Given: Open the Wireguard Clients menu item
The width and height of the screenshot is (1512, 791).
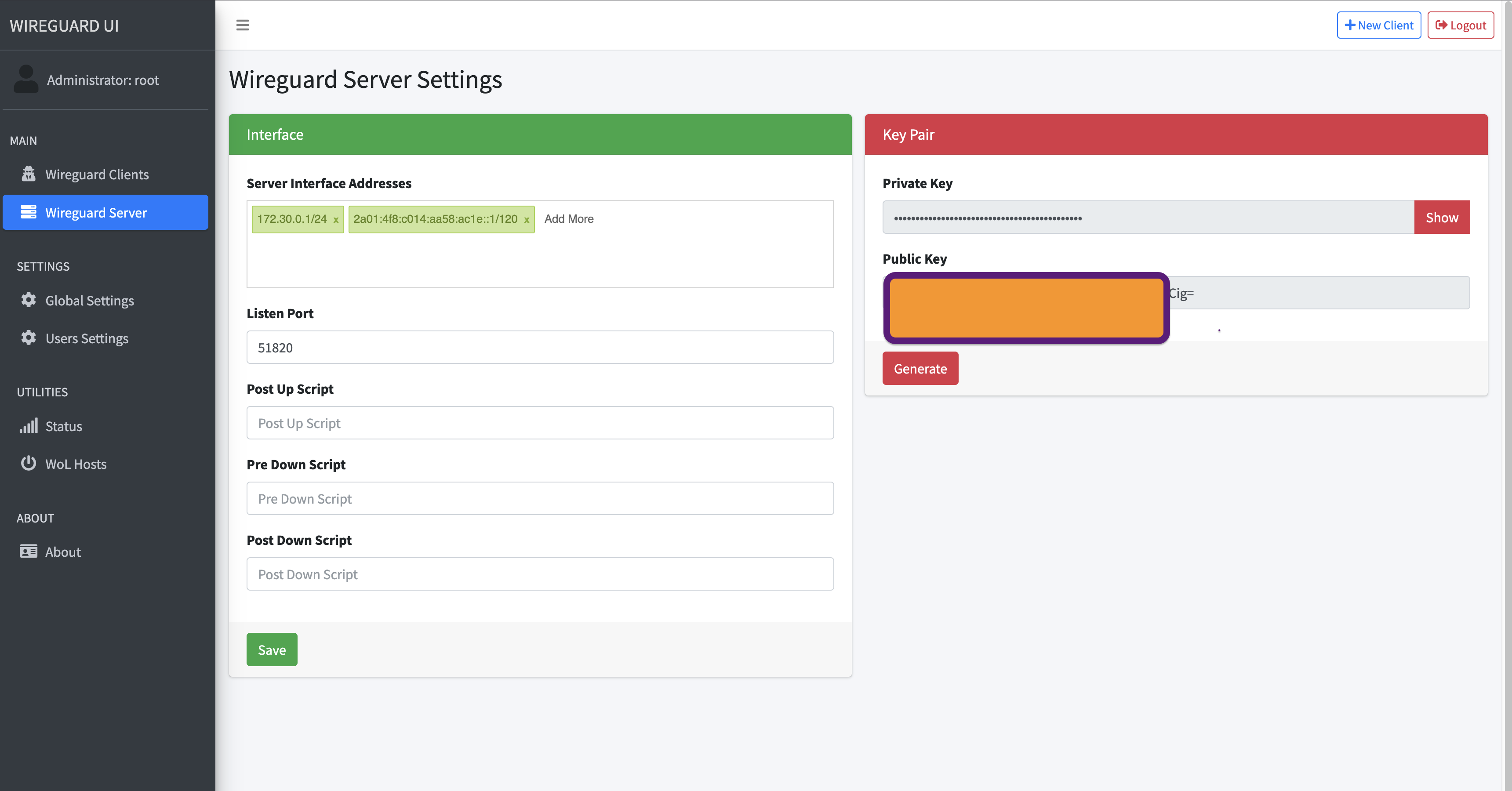Looking at the screenshot, I should click(x=97, y=174).
